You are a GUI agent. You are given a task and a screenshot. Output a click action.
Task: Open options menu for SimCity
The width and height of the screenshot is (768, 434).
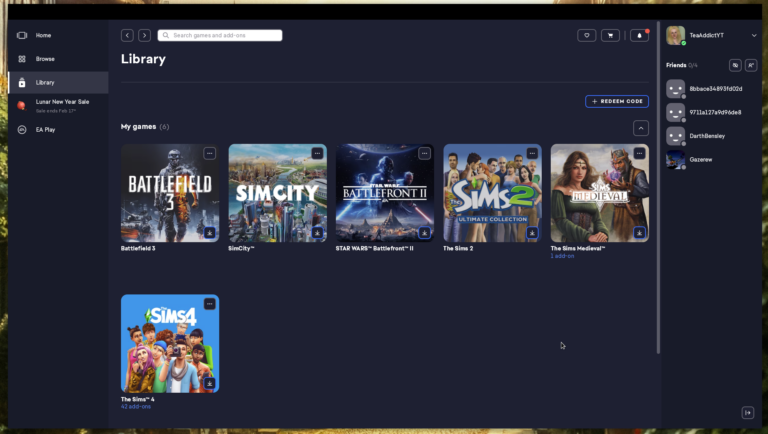tap(317, 153)
